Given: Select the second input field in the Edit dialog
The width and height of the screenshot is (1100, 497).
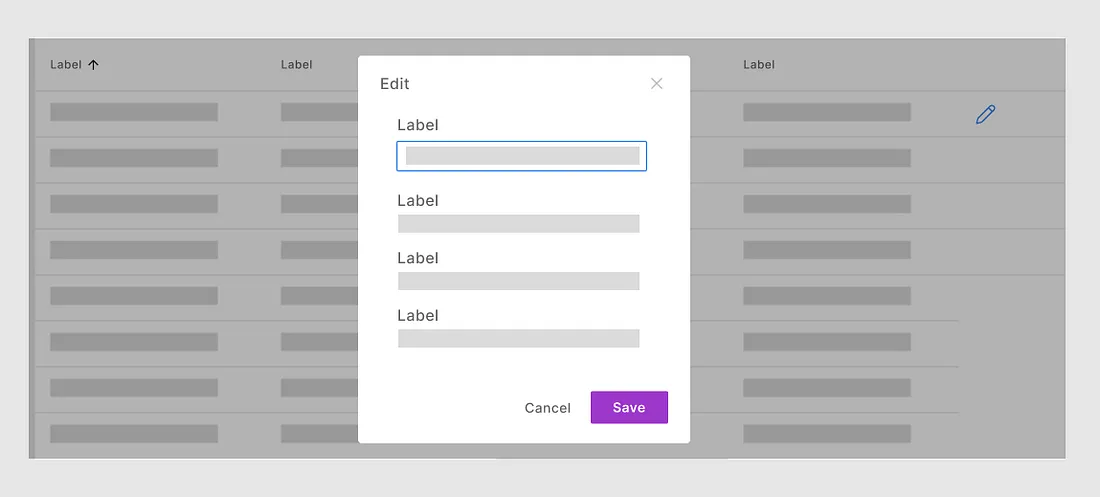Looking at the screenshot, I should tap(518, 224).
